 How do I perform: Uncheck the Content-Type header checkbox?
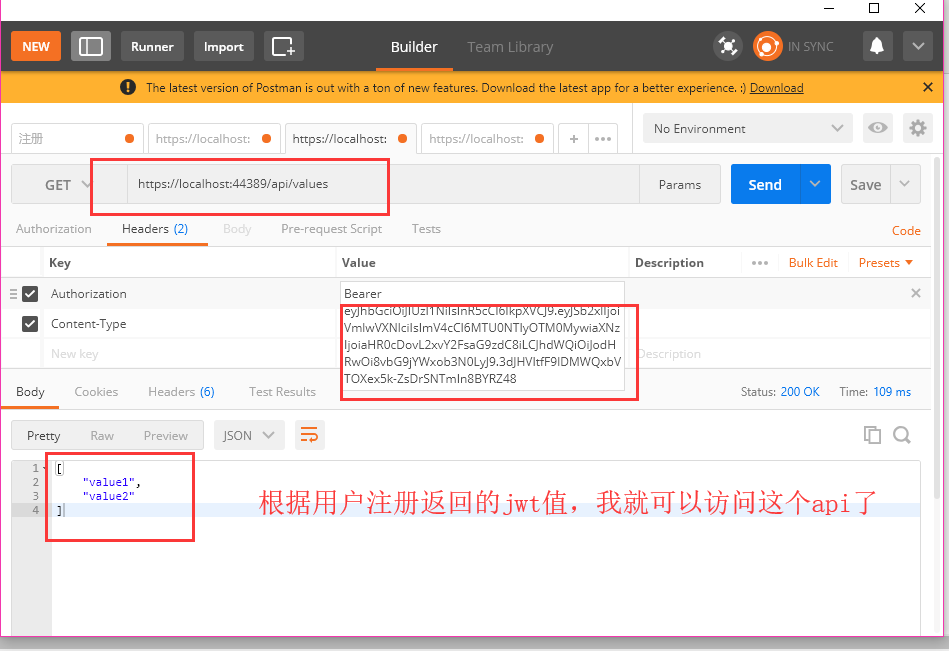pyautogui.click(x=30, y=324)
